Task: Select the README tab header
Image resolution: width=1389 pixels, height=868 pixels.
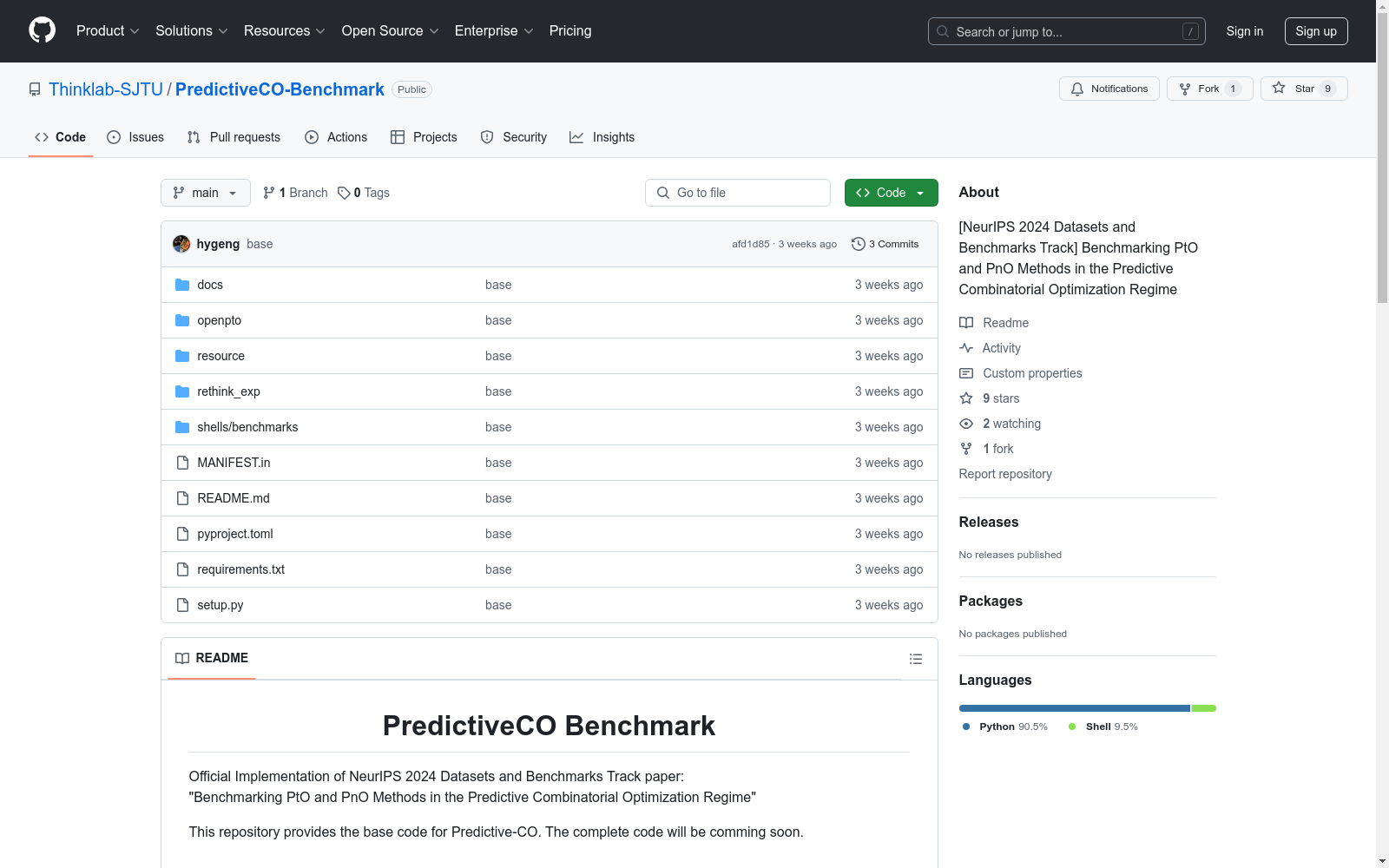Action: pyautogui.click(x=212, y=658)
